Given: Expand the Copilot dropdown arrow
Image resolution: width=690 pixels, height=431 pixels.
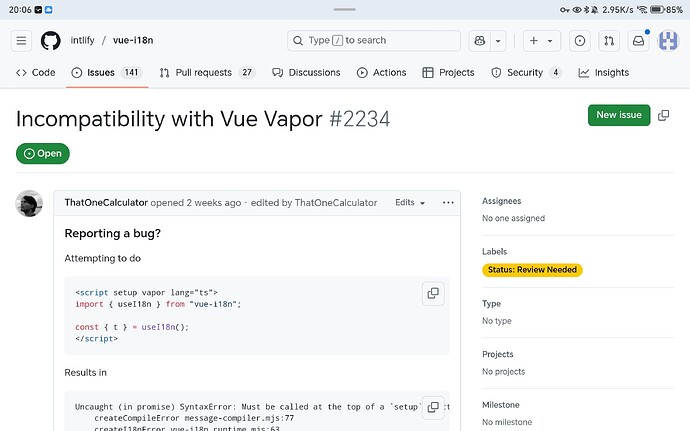Looking at the screenshot, I should [x=498, y=41].
